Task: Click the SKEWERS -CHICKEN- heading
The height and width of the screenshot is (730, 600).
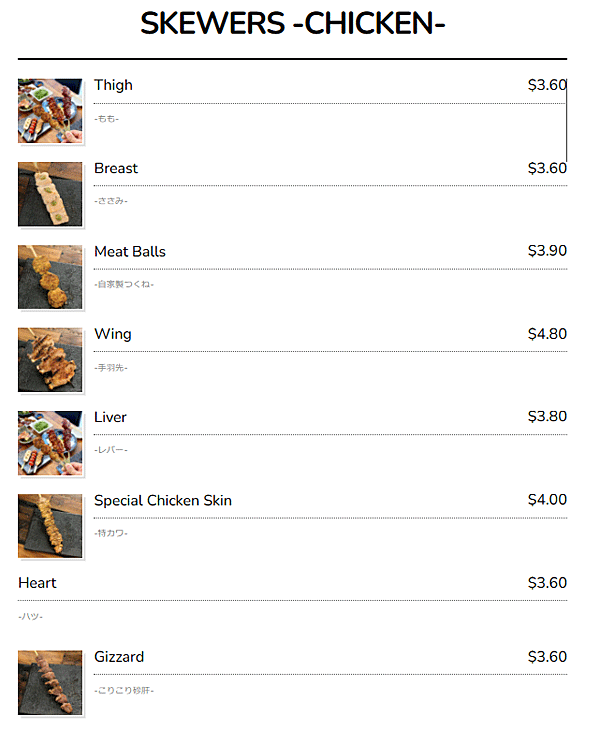Action: [x=293, y=23]
